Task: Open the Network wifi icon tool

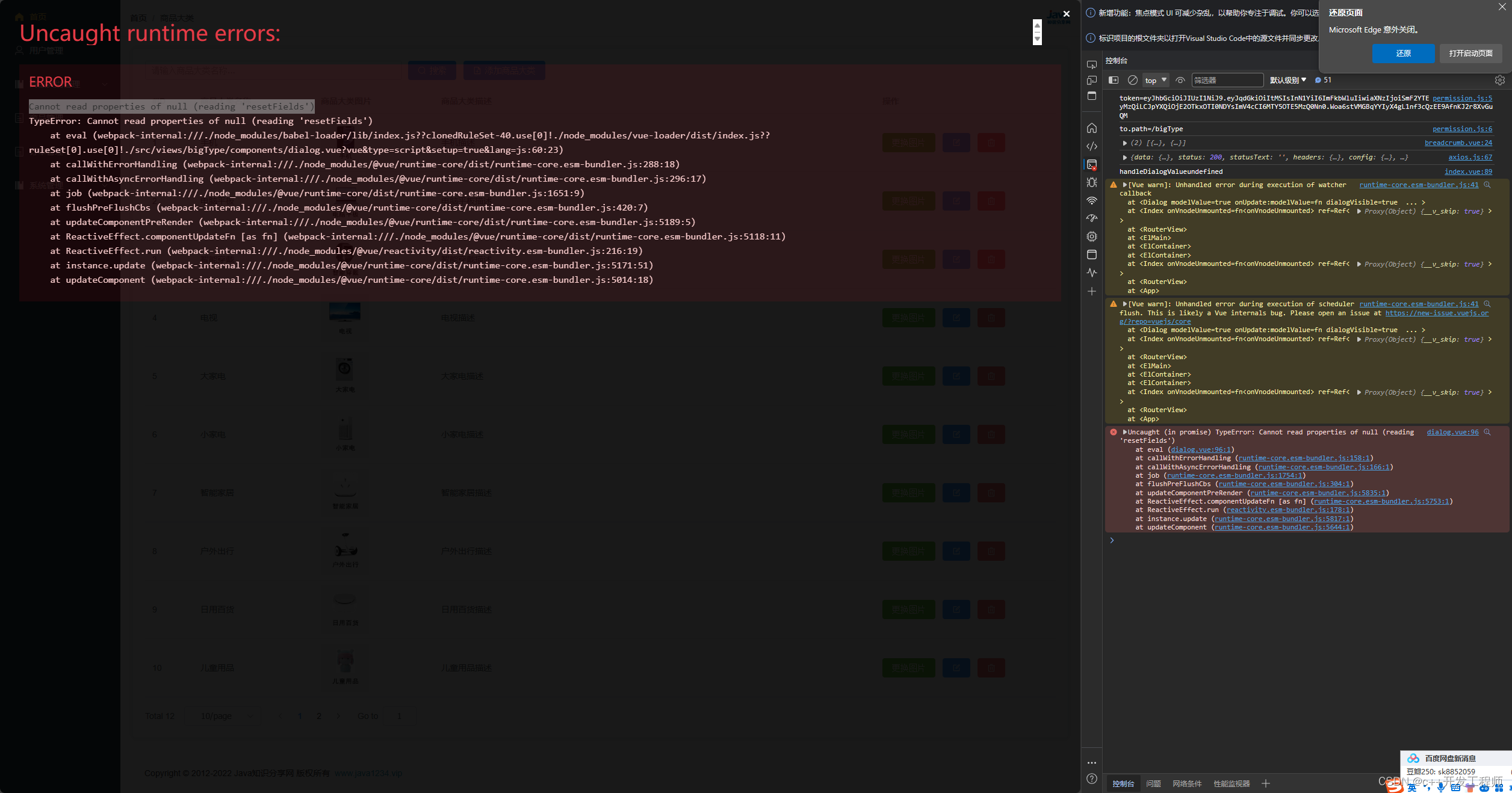Action: 1092,200
